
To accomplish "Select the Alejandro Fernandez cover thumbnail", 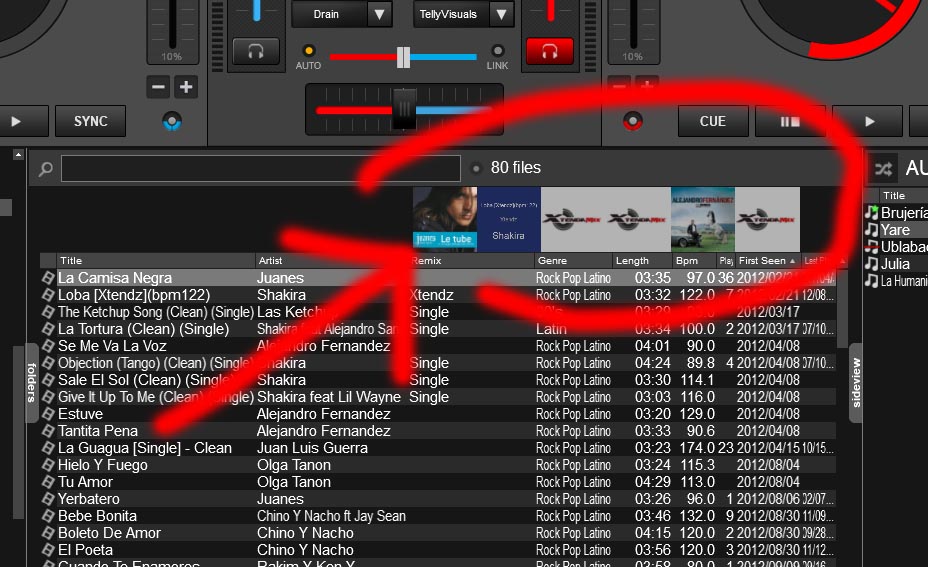I will [703, 220].
